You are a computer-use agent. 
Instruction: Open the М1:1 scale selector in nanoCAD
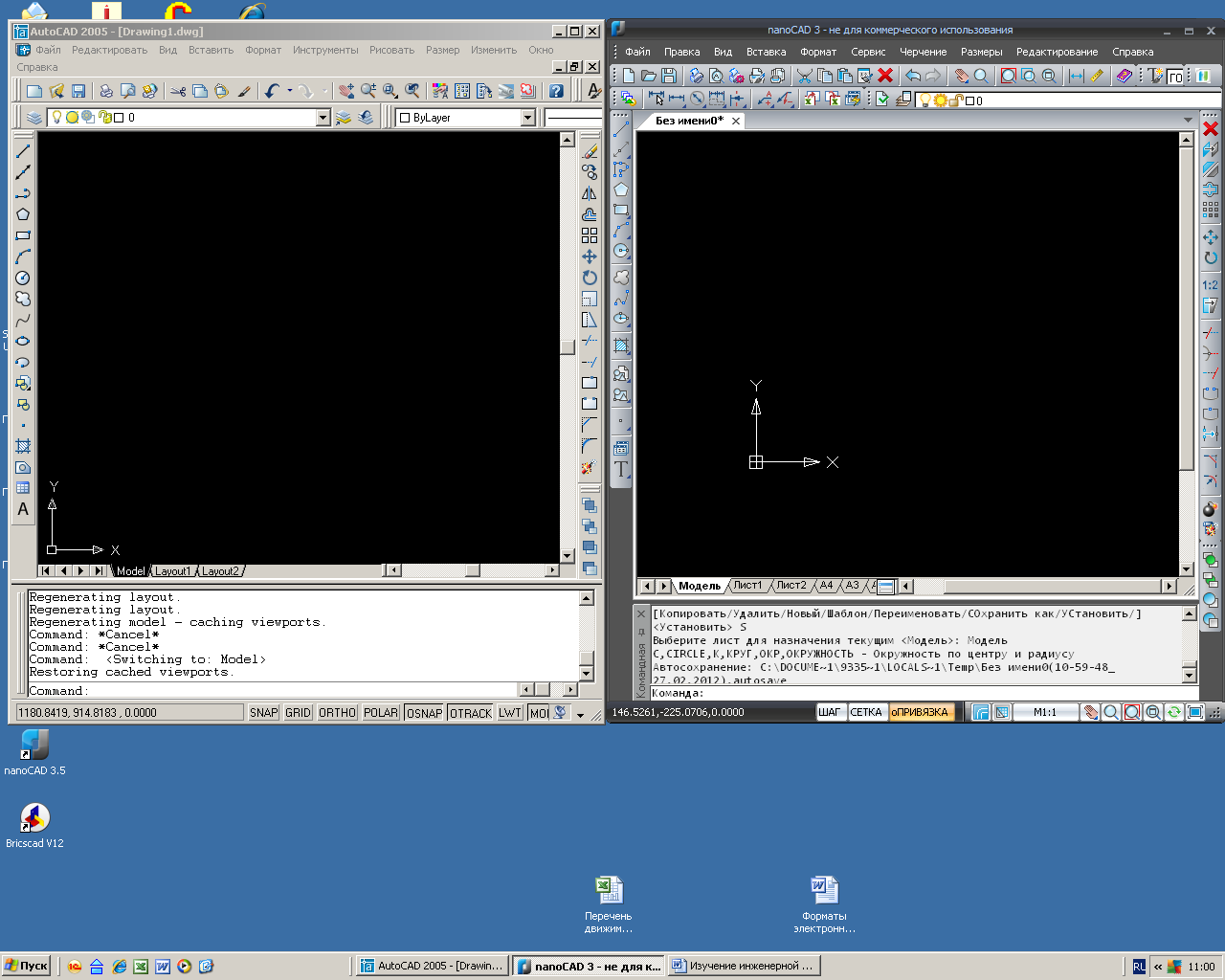tap(1045, 712)
